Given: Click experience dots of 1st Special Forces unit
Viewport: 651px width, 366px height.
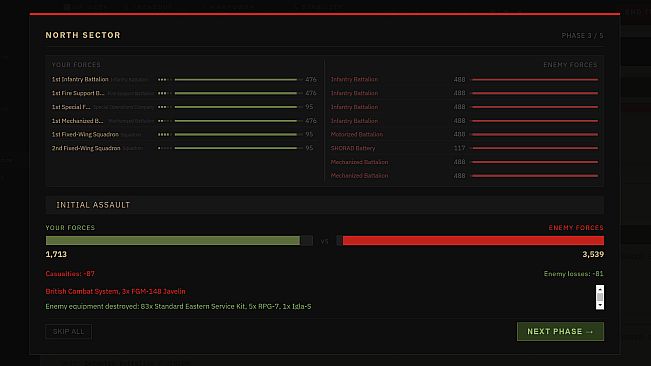Looking at the screenshot, I should [164, 107].
